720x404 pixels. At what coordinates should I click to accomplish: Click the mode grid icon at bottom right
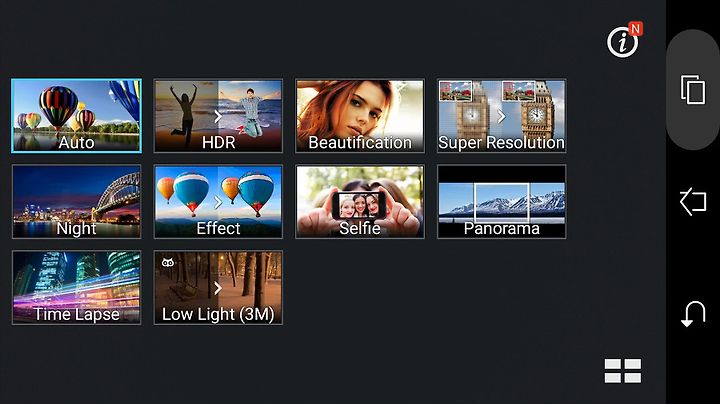(623, 371)
